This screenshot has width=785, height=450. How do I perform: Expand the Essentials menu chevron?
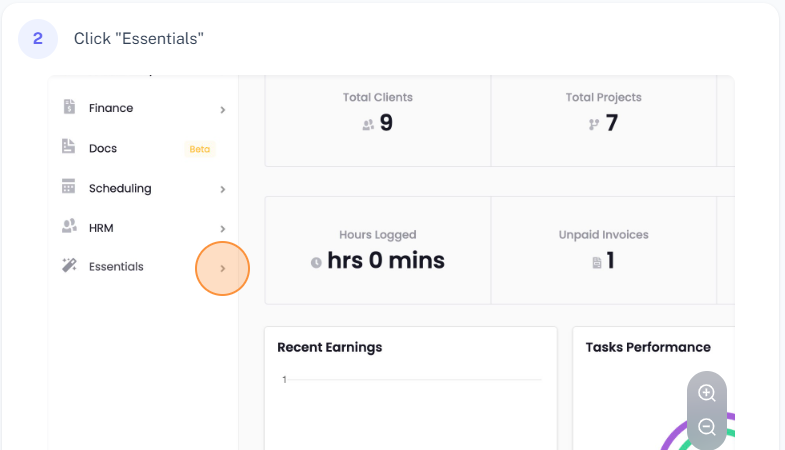[222, 269]
